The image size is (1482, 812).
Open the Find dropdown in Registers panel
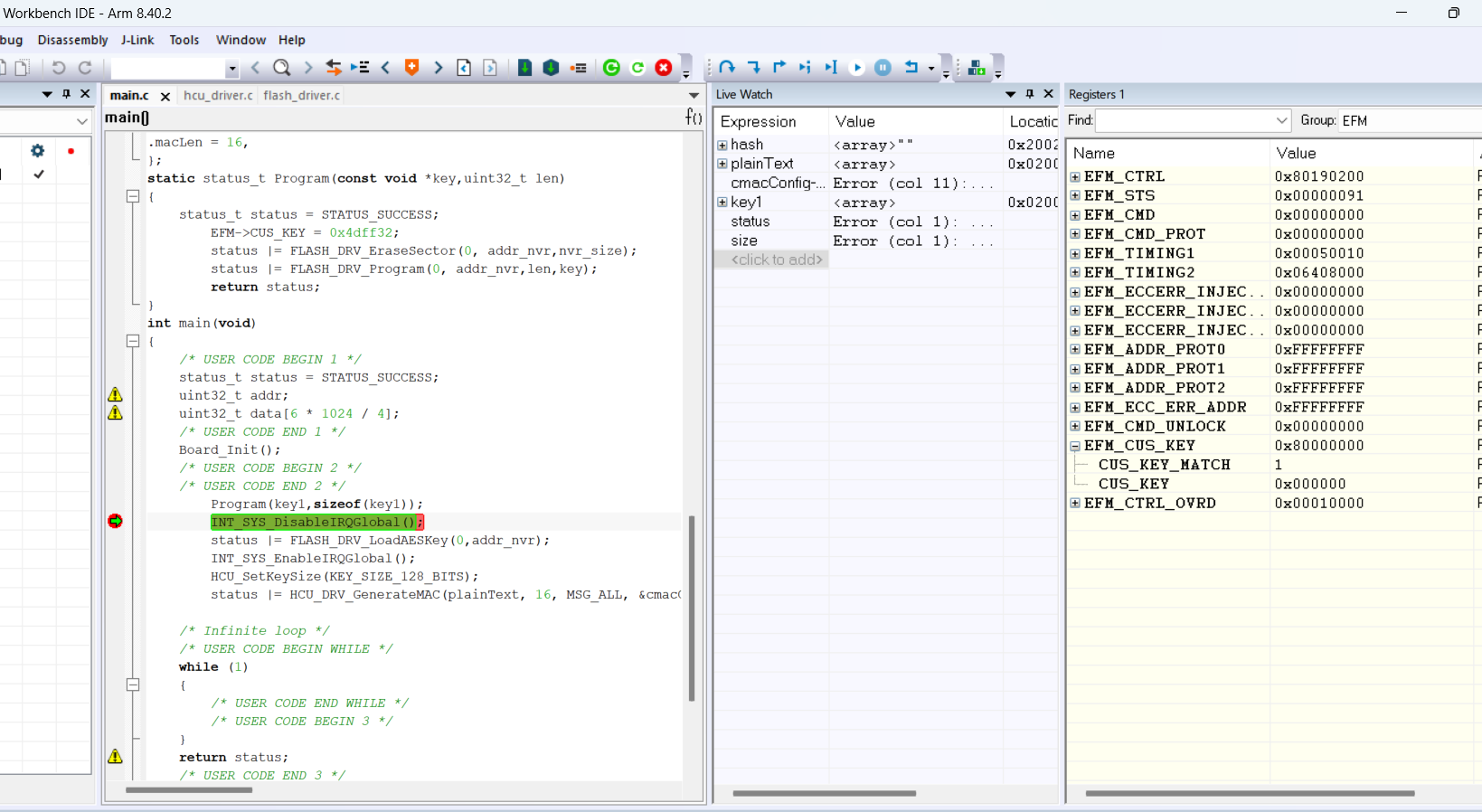1281,121
